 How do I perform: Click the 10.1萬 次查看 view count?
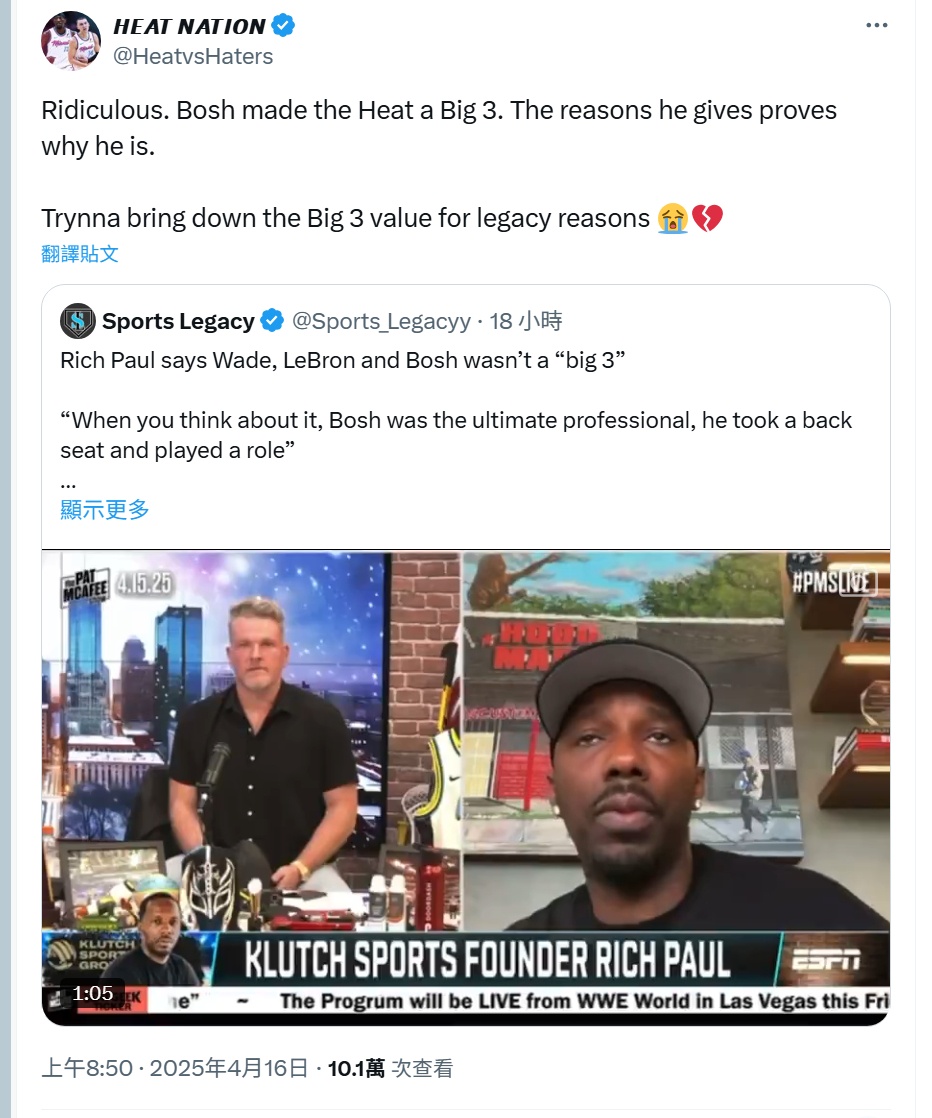pyautogui.click(x=390, y=1068)
